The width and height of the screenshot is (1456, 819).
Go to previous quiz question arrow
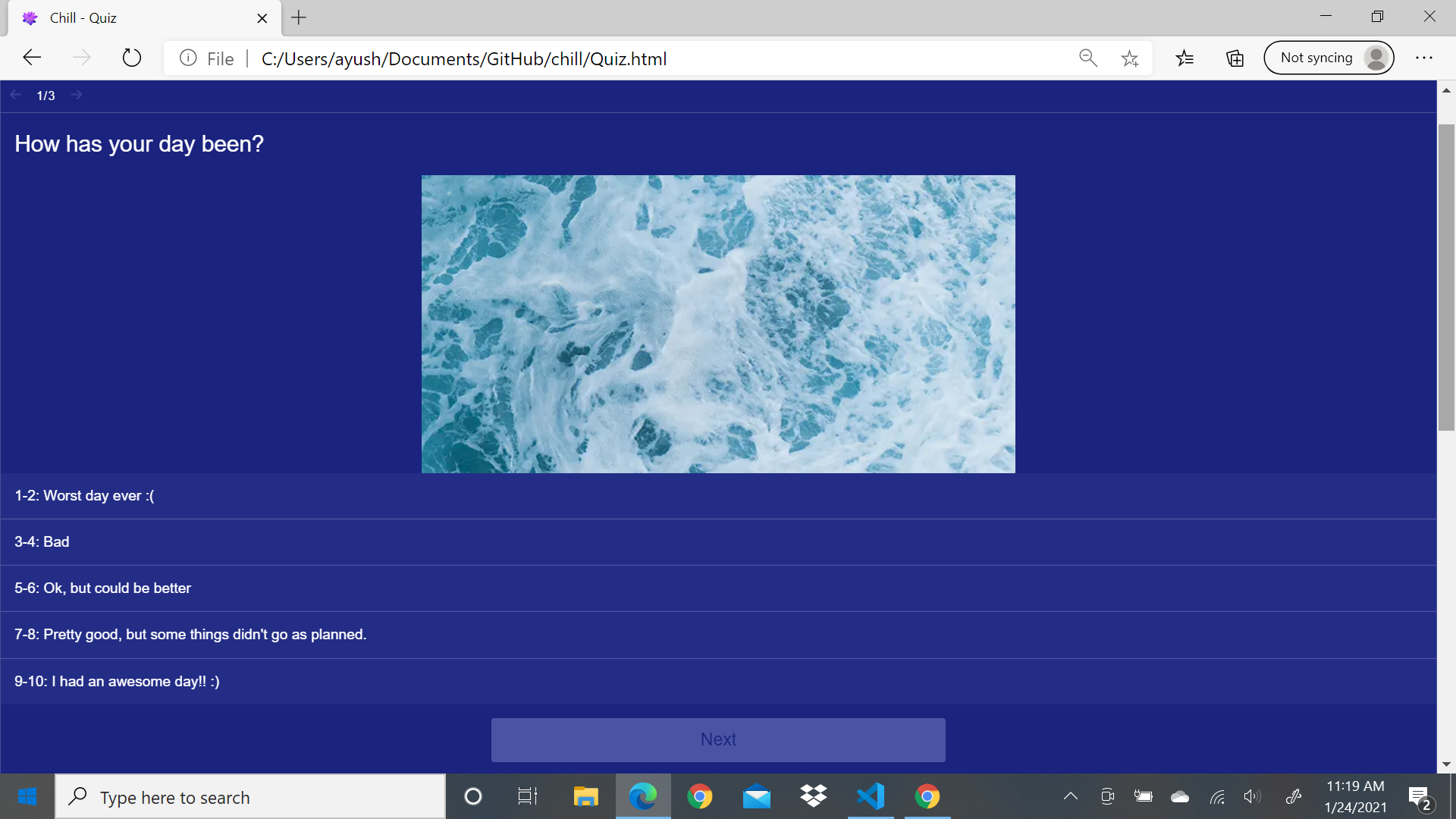point(16,95)
